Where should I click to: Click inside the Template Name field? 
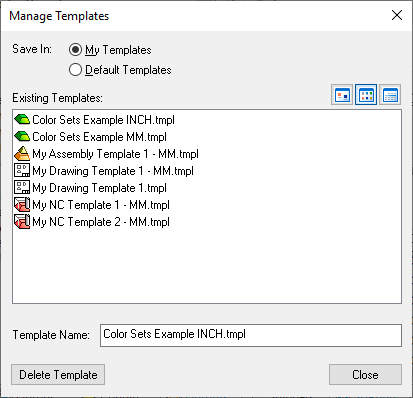[251, 335]
